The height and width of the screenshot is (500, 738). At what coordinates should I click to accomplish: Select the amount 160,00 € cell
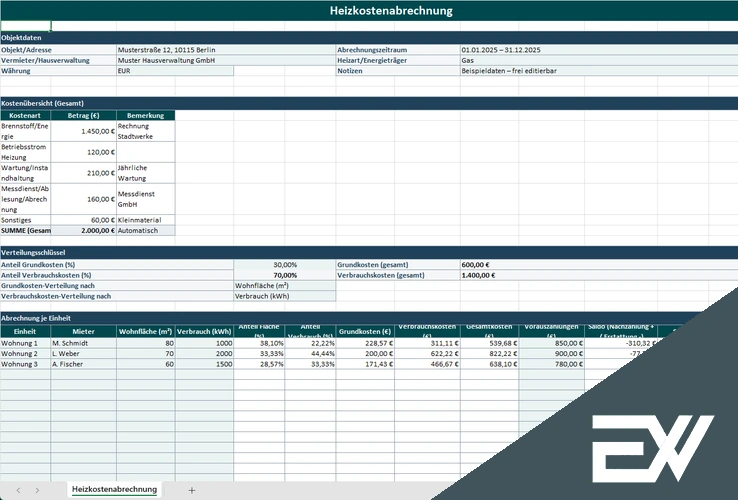pos(83,199)
